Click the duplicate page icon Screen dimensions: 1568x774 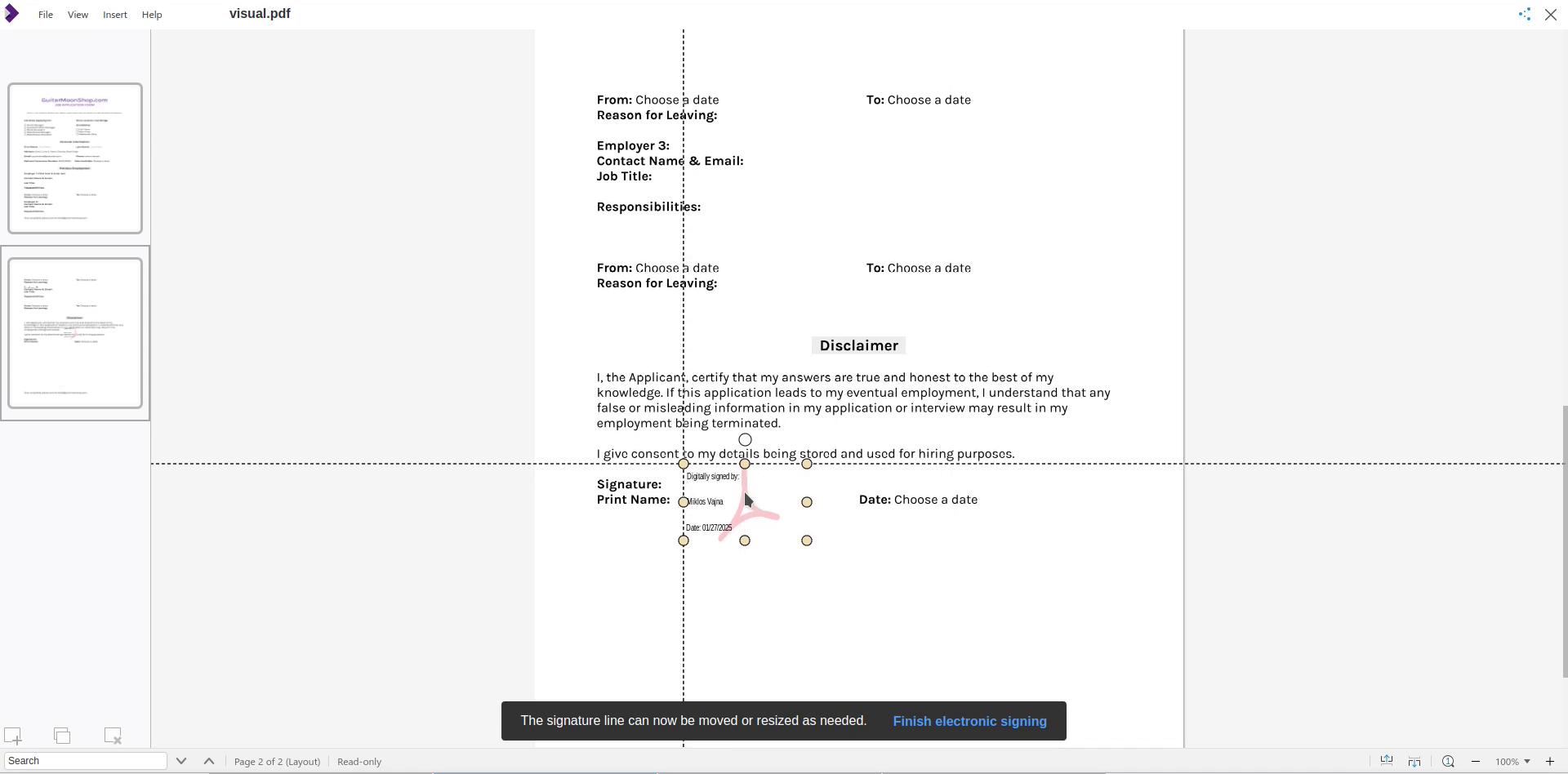pyautogui.click(x=62, y=736)
